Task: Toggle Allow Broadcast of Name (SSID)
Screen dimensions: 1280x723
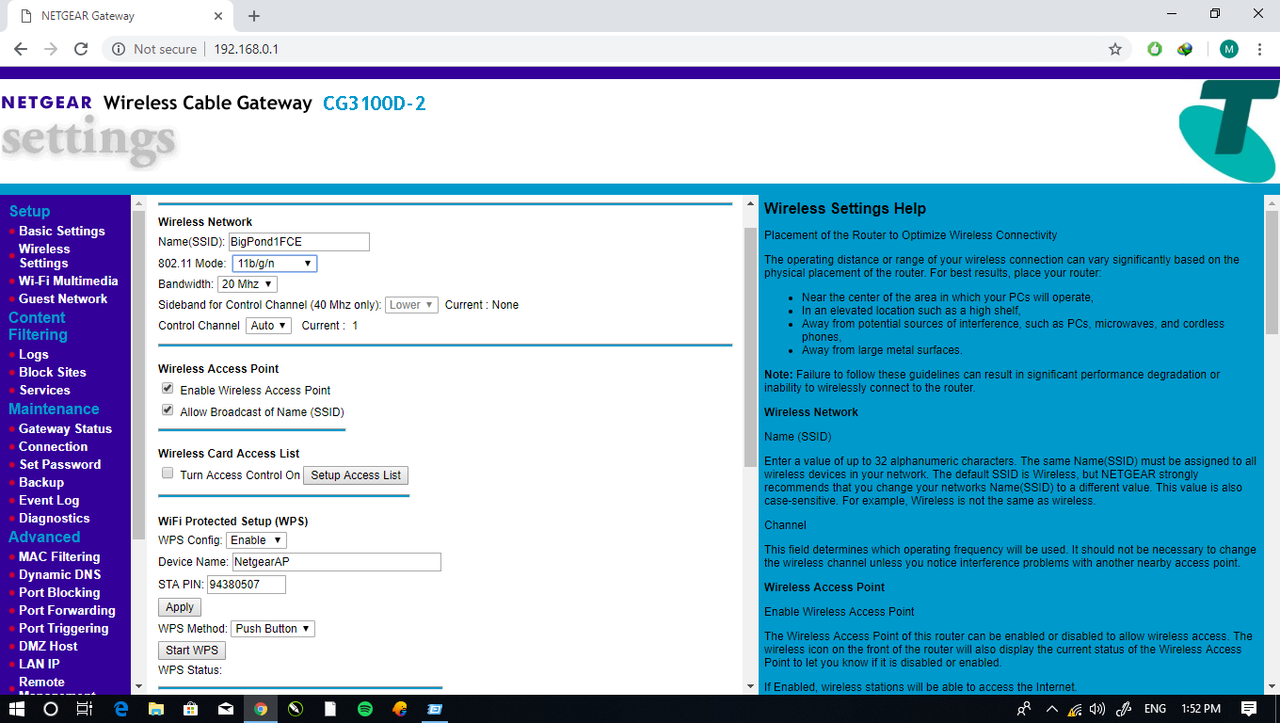Action: pyautogui.click(x=168, y=411)
